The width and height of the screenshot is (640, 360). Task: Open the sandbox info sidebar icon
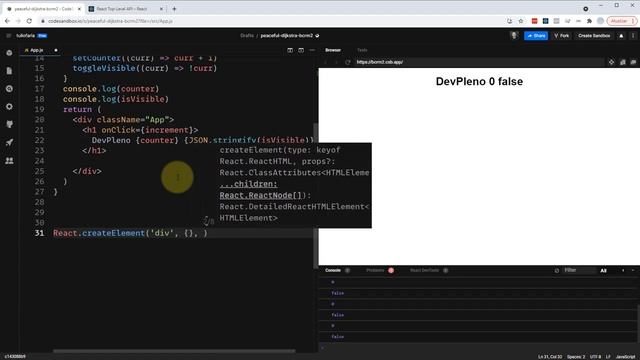click(x=9, y=53)
